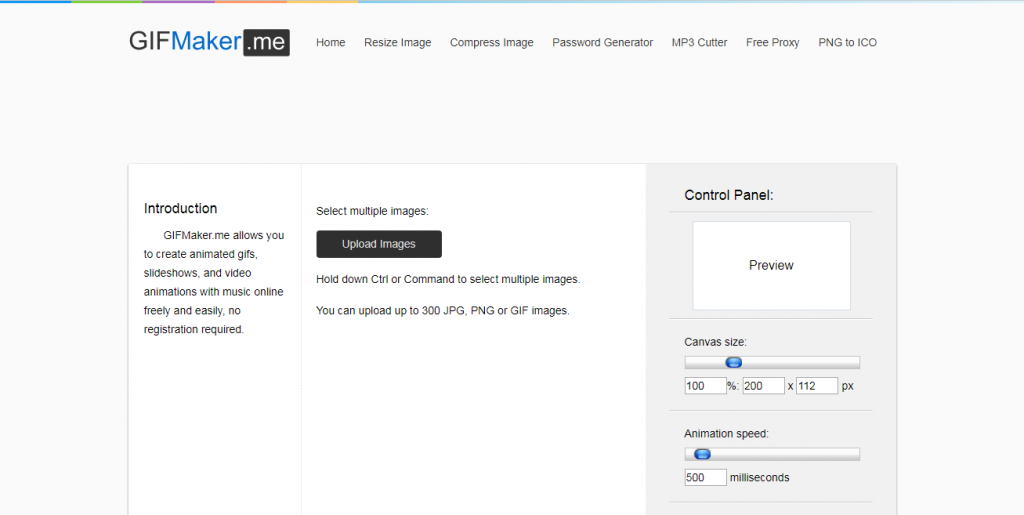
Task: Click the Control Panel heading
Action: [729, 195]
